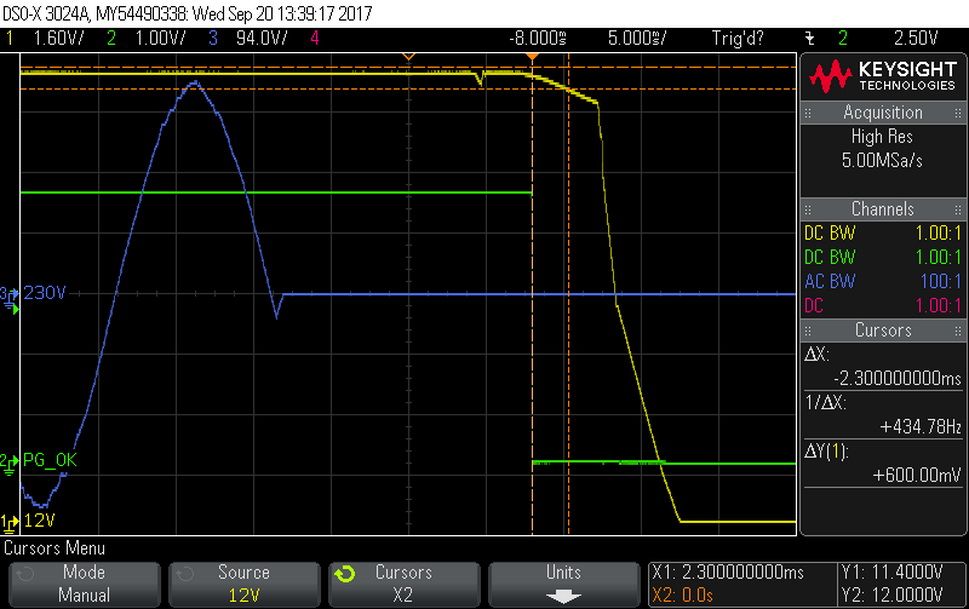Image resolution: width=969 pixels, height=609 pixels.
Task: Click the X2: 0.0s readout
Action: pyautogui.click(x=682, y=595)
